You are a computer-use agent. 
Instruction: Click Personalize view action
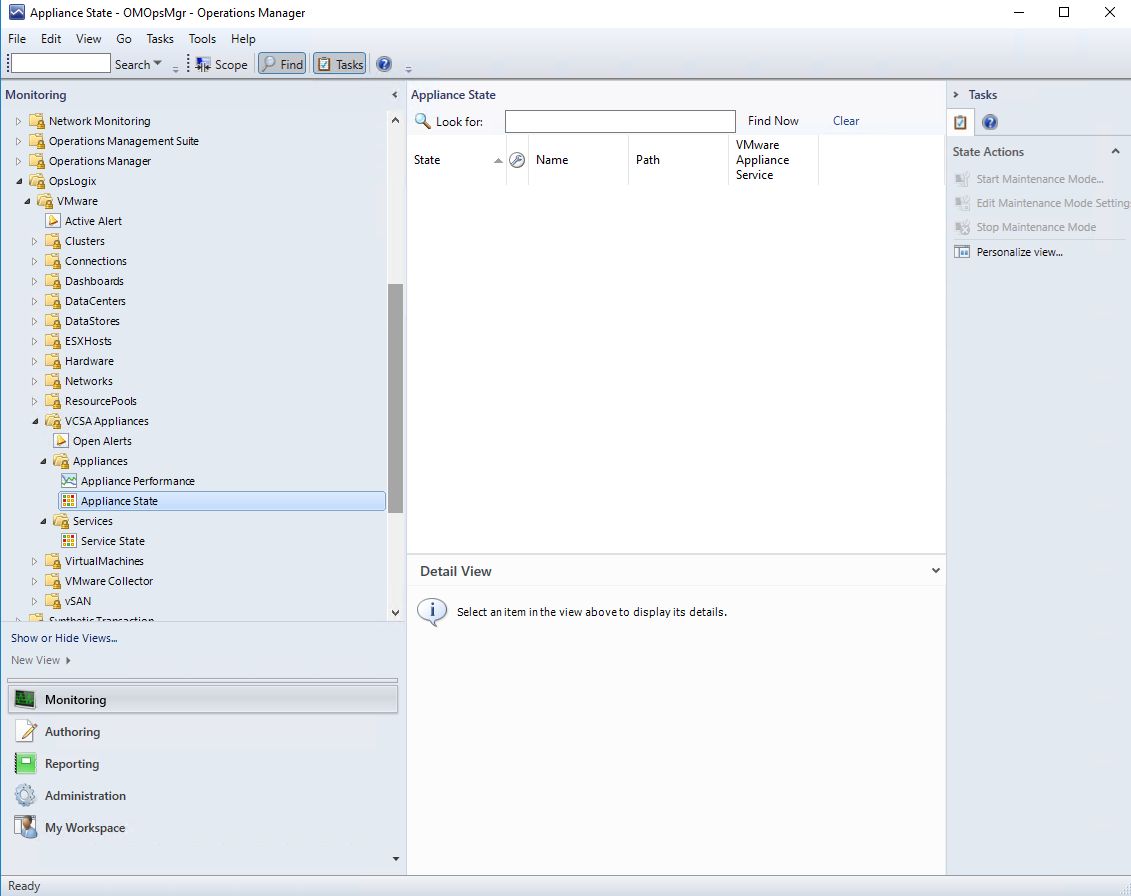pyautogui.click(x=1019, y=252)
